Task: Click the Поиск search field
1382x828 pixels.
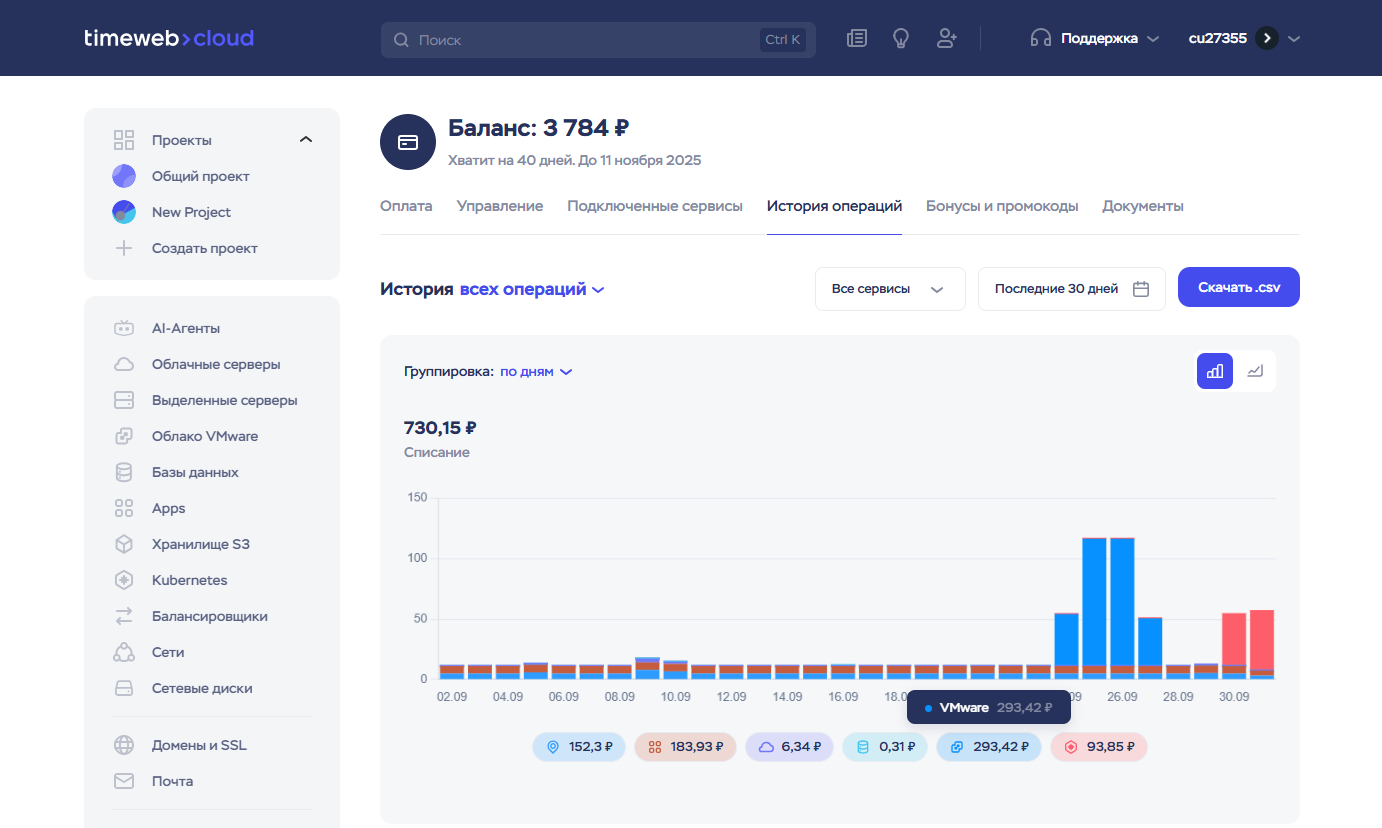Action: 585,40
